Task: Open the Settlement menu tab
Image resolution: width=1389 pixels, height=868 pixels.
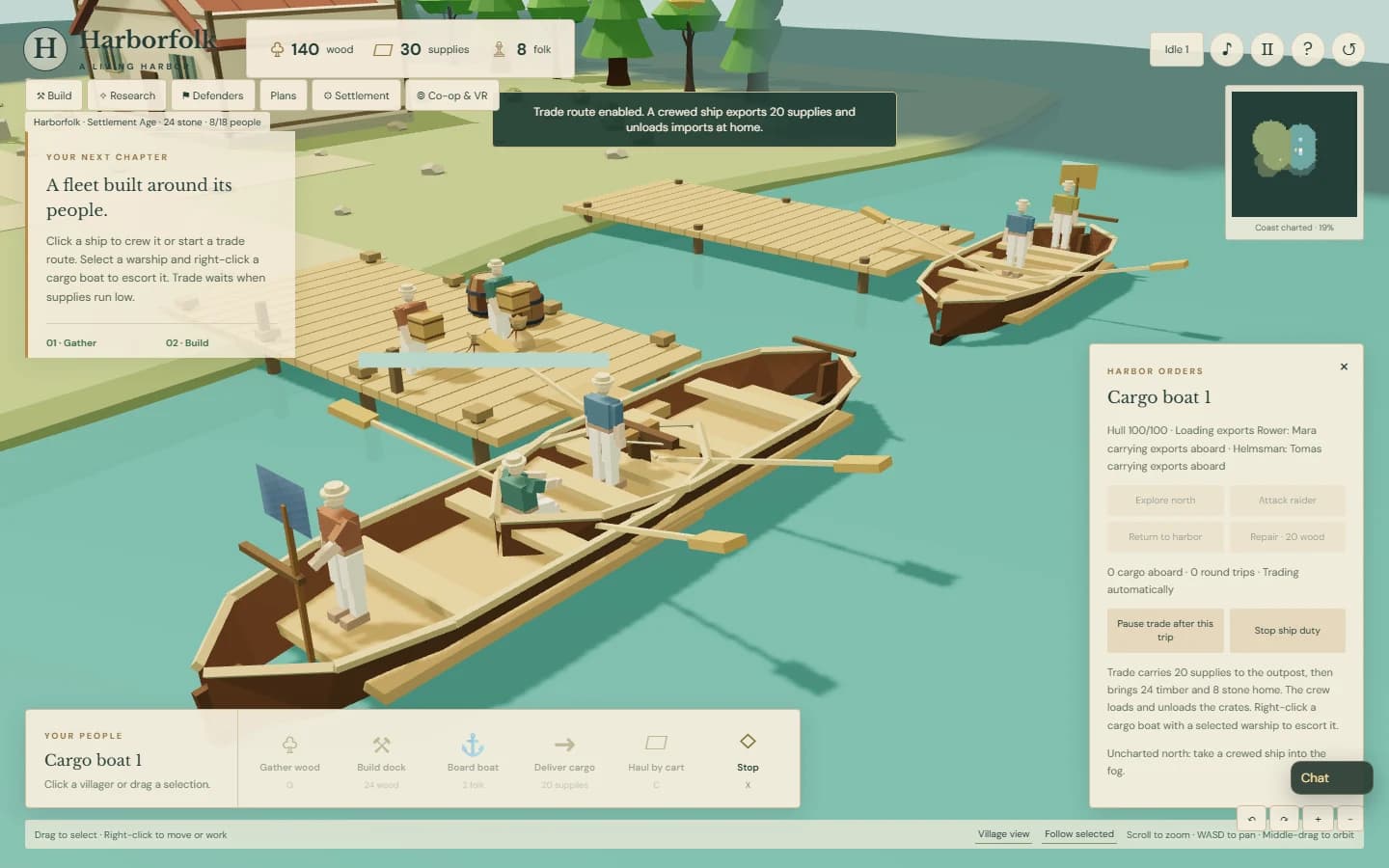Action: coord(357,95)
